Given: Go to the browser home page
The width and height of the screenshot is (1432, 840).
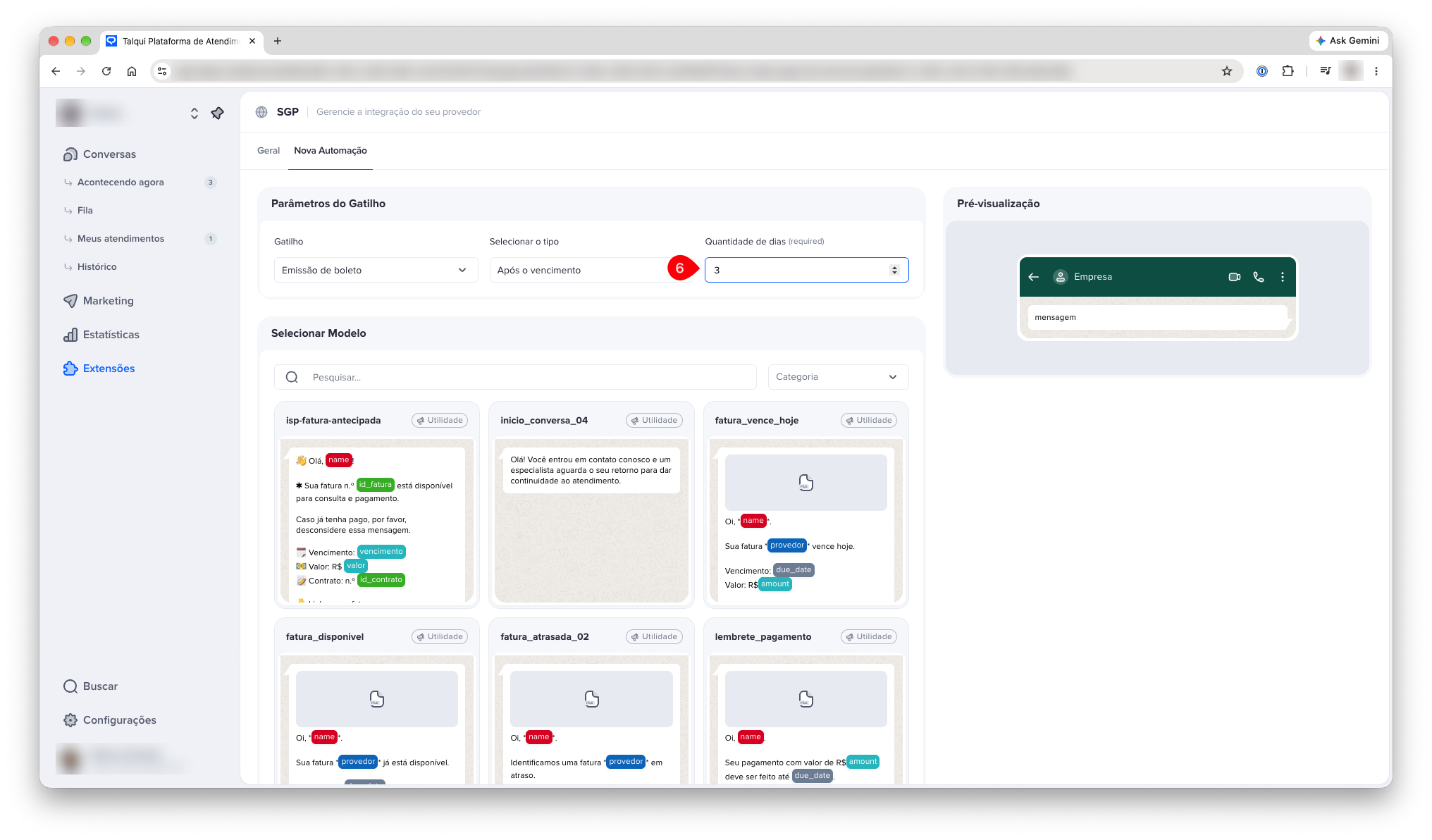Looking at the screenshot, I should point(132,71).
